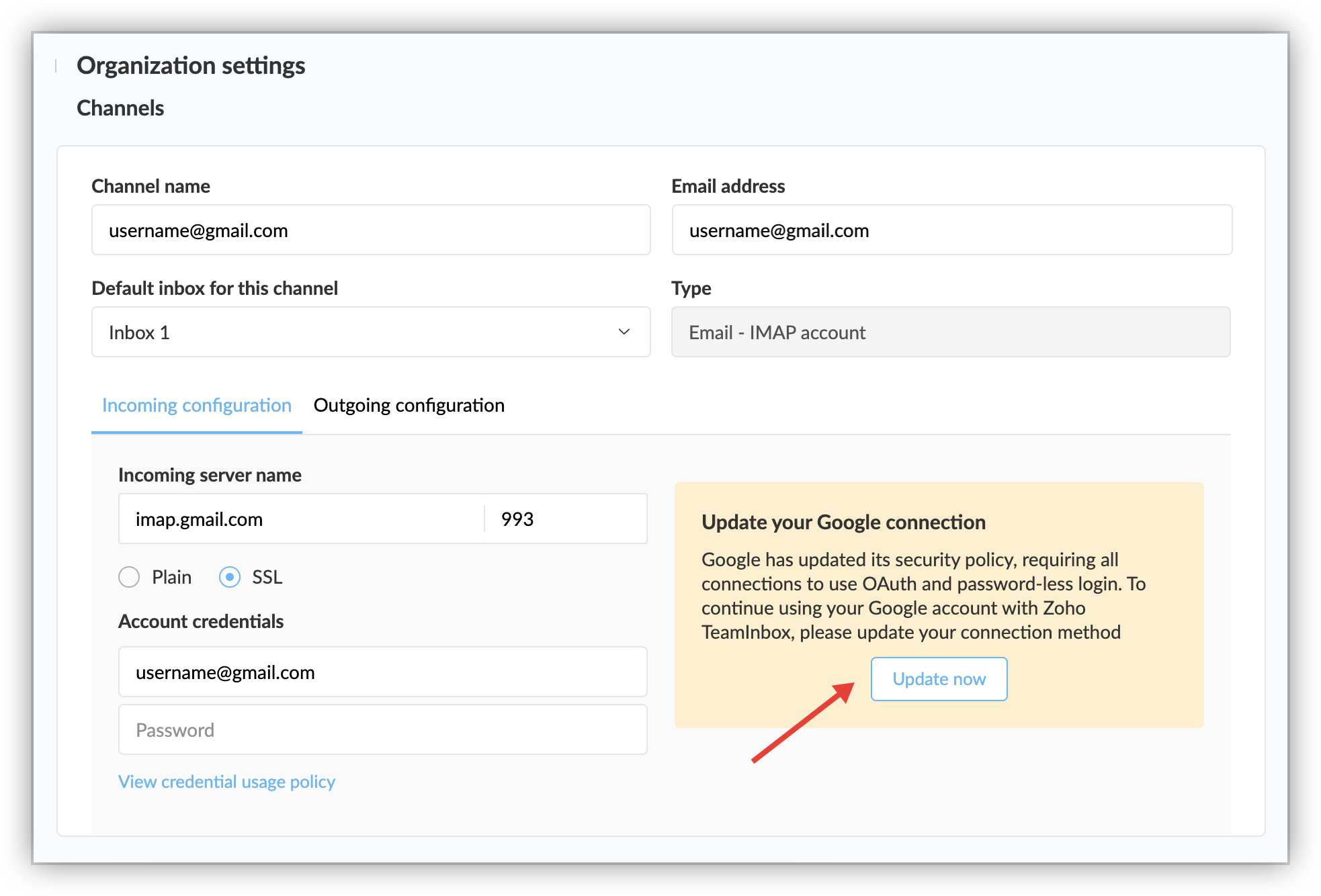Focus the Password input field

pos(382,730)
